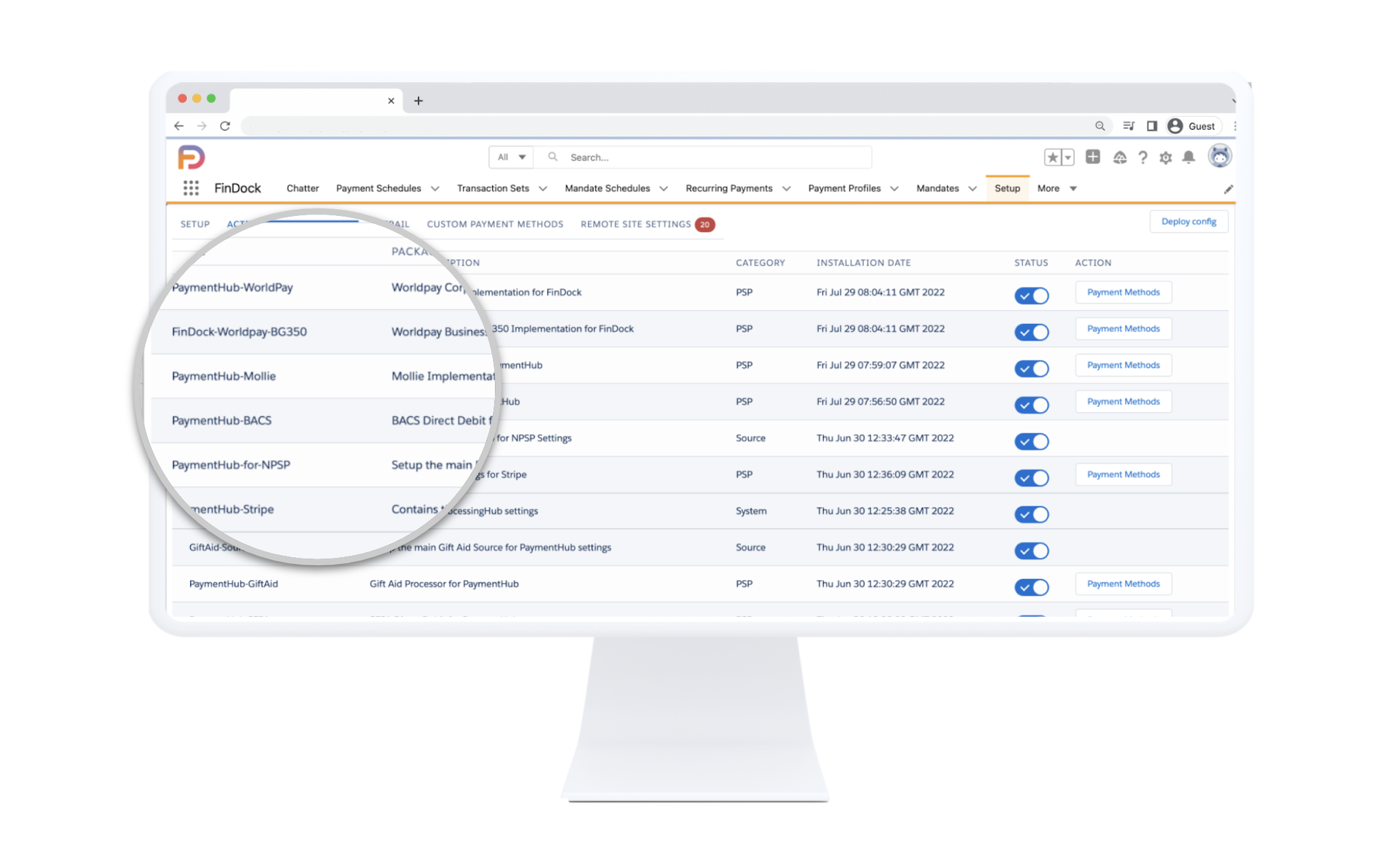
Task: Click the PaymentHub-GiftAid package name
Action: point(233,584)
